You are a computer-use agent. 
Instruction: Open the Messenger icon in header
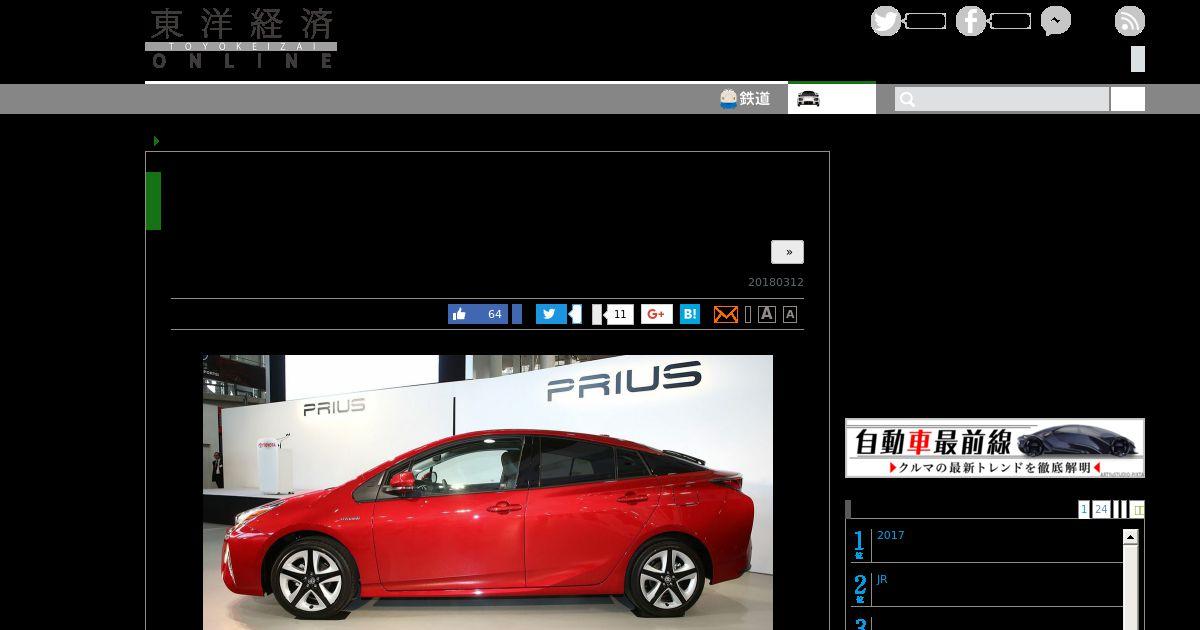coord(1055,21)
